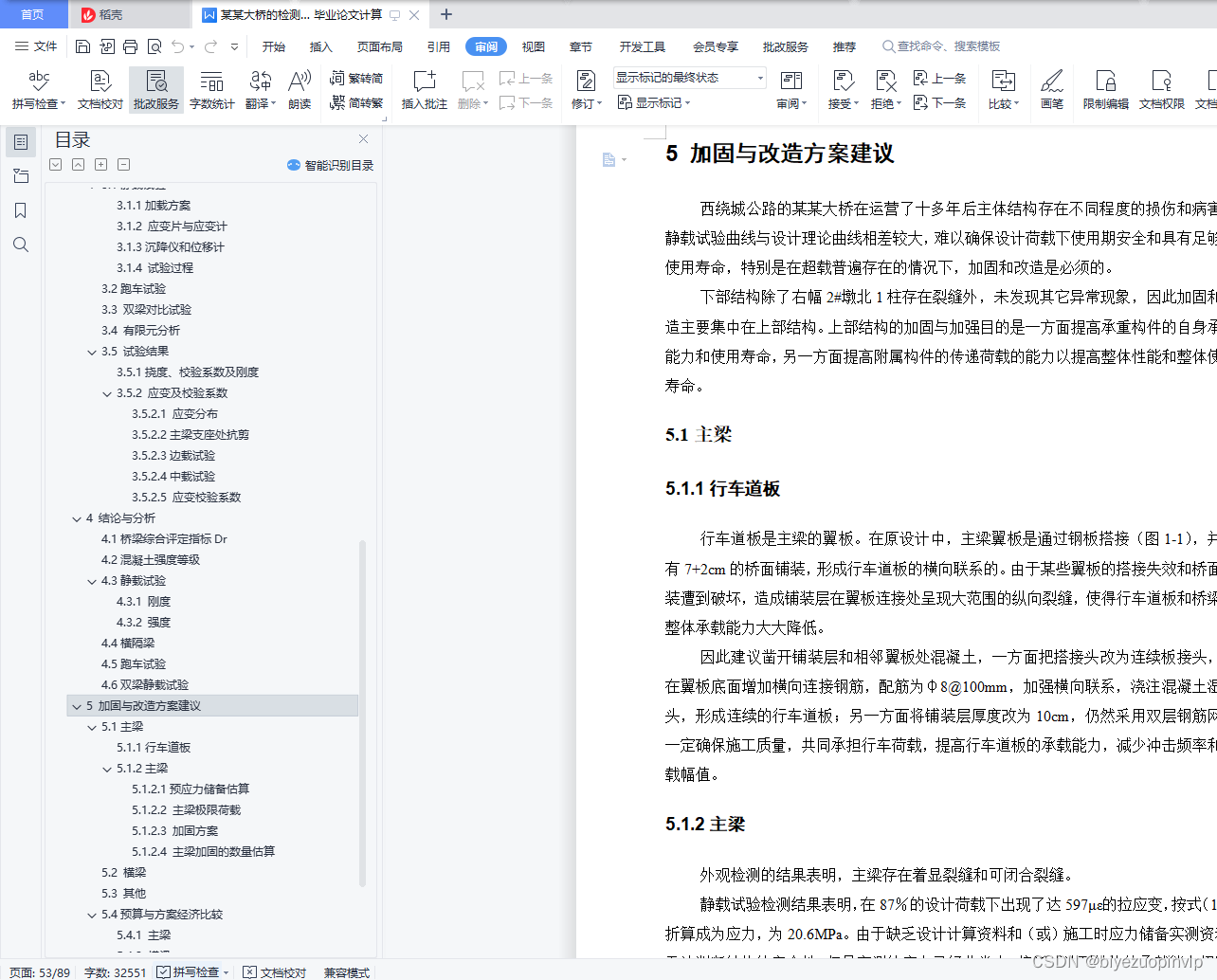This screenshot has width=1217, height=980.
Task: Collapse the 5.1.2 主梁 outline node
Action: pos(107,769)
